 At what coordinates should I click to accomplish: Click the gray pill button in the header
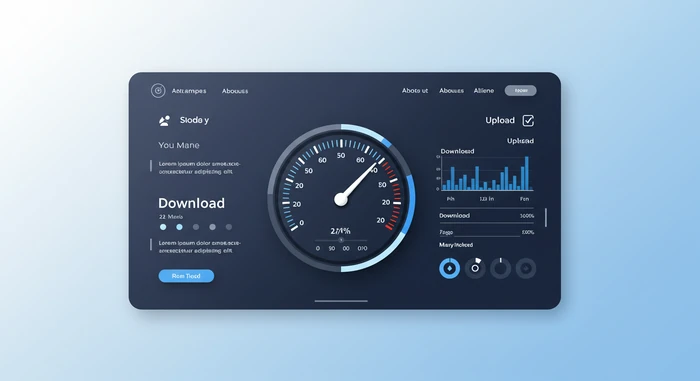click(521, 91)
